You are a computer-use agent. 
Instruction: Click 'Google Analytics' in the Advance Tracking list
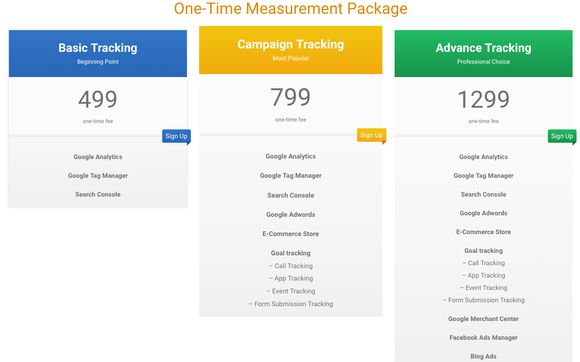(483, 157)
